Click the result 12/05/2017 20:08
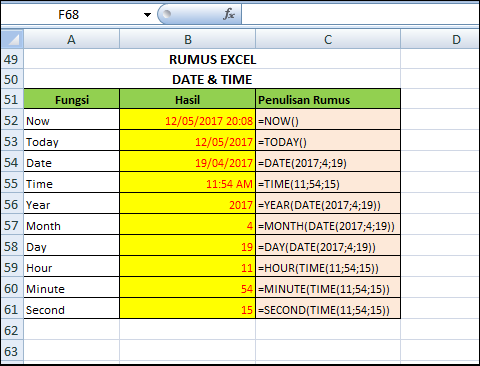This screenshot has height=366, width=480. [188, 120]
